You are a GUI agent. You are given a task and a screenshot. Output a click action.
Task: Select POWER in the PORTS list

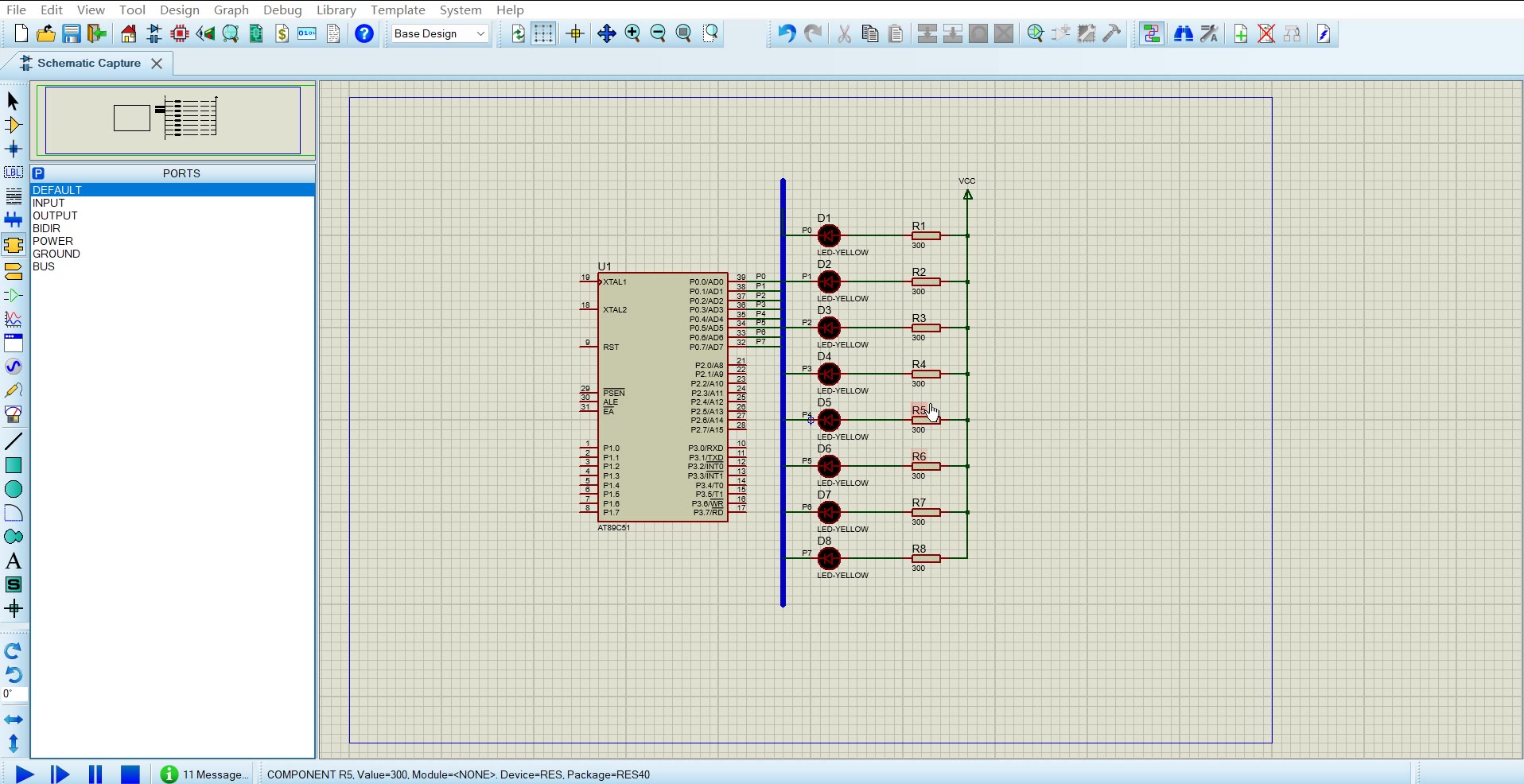[x=52, y=241]
